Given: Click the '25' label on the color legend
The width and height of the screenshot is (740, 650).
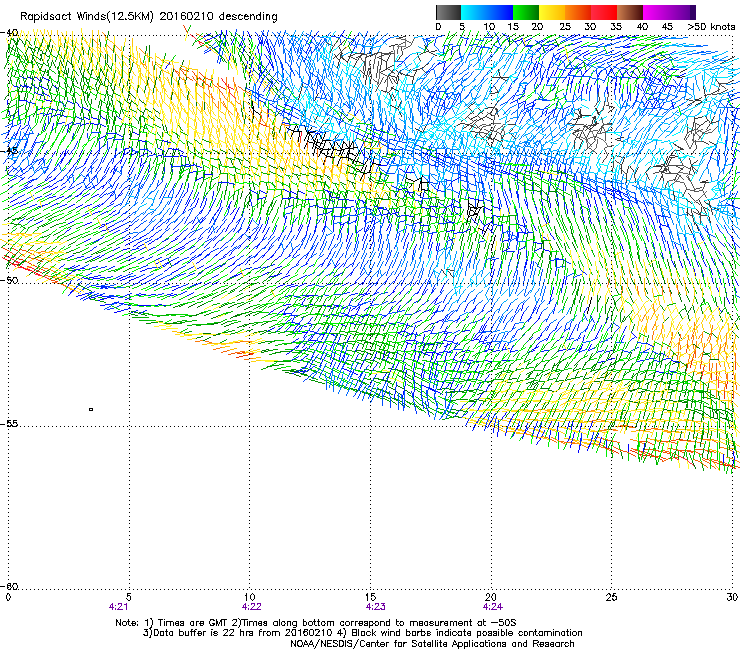Looking at the screenshot, I should [x=565, y=27].
